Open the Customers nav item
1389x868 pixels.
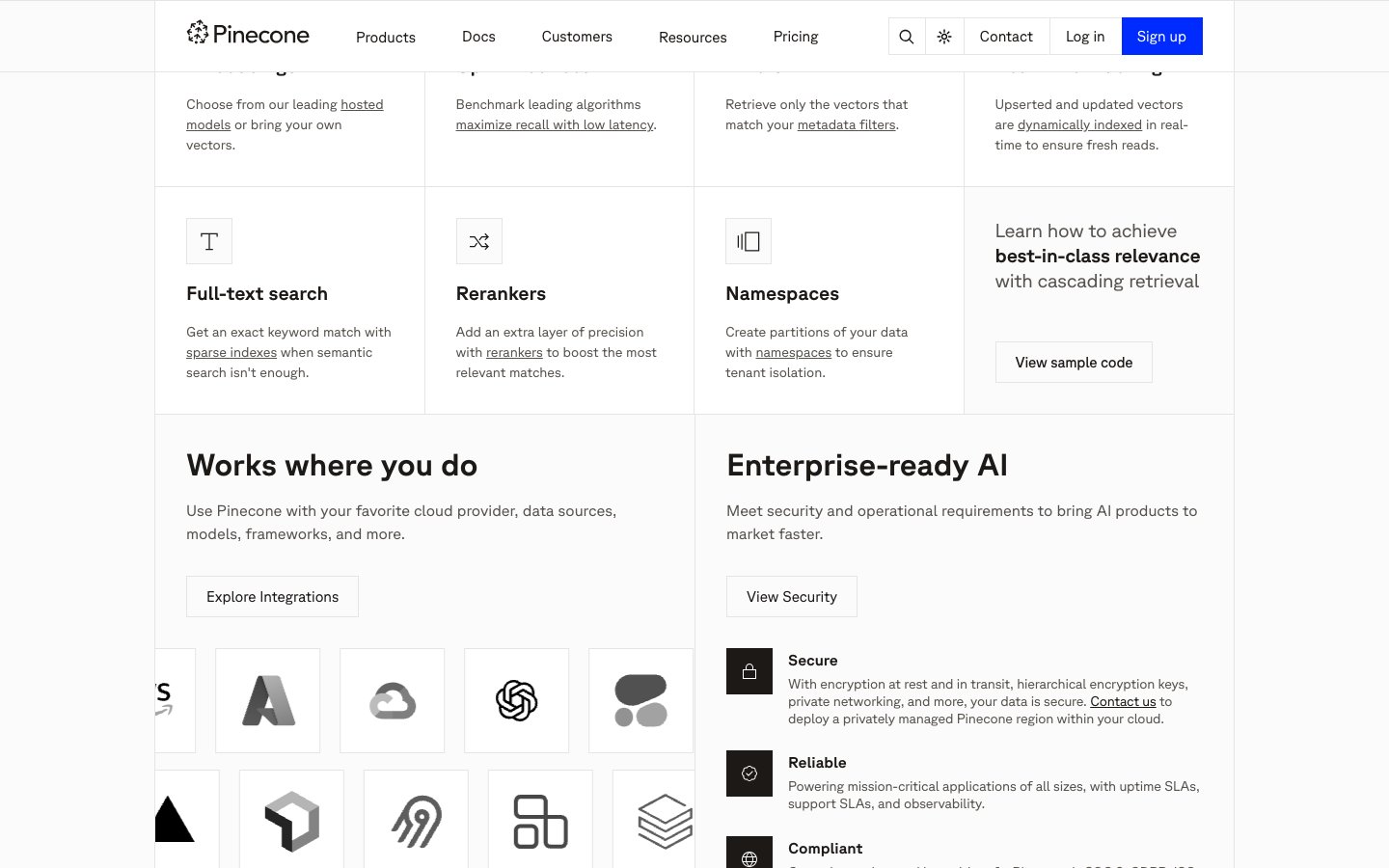click(x=577, y=37)
